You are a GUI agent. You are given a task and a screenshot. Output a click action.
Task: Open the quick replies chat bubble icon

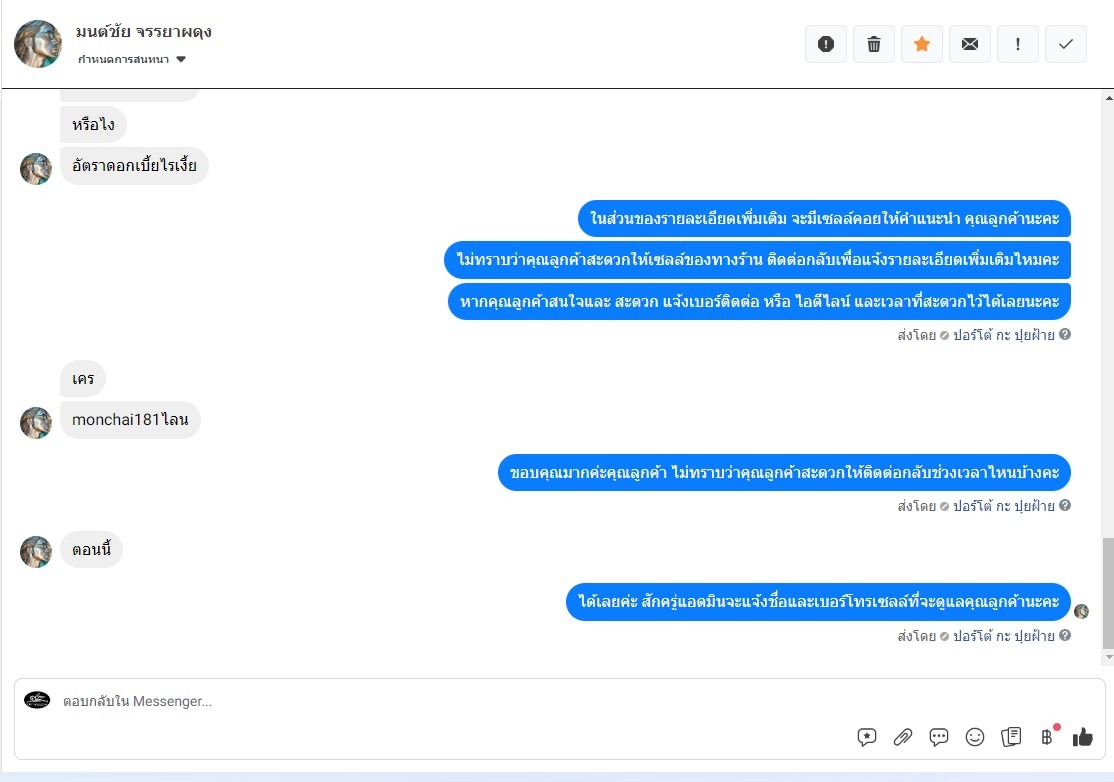tap(939, 737)
